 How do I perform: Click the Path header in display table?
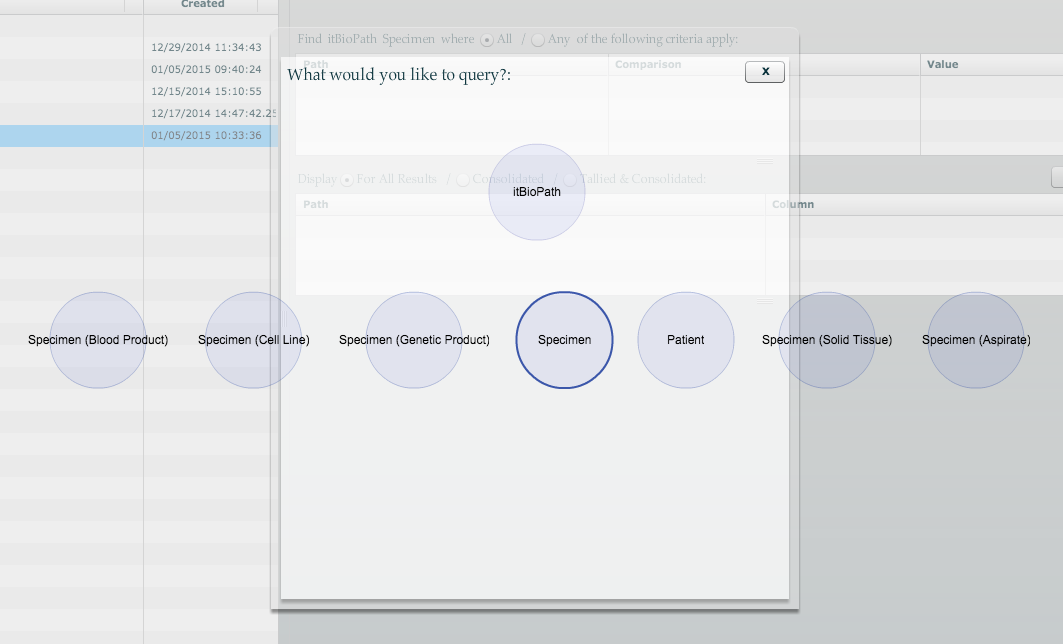coord(530,205)
